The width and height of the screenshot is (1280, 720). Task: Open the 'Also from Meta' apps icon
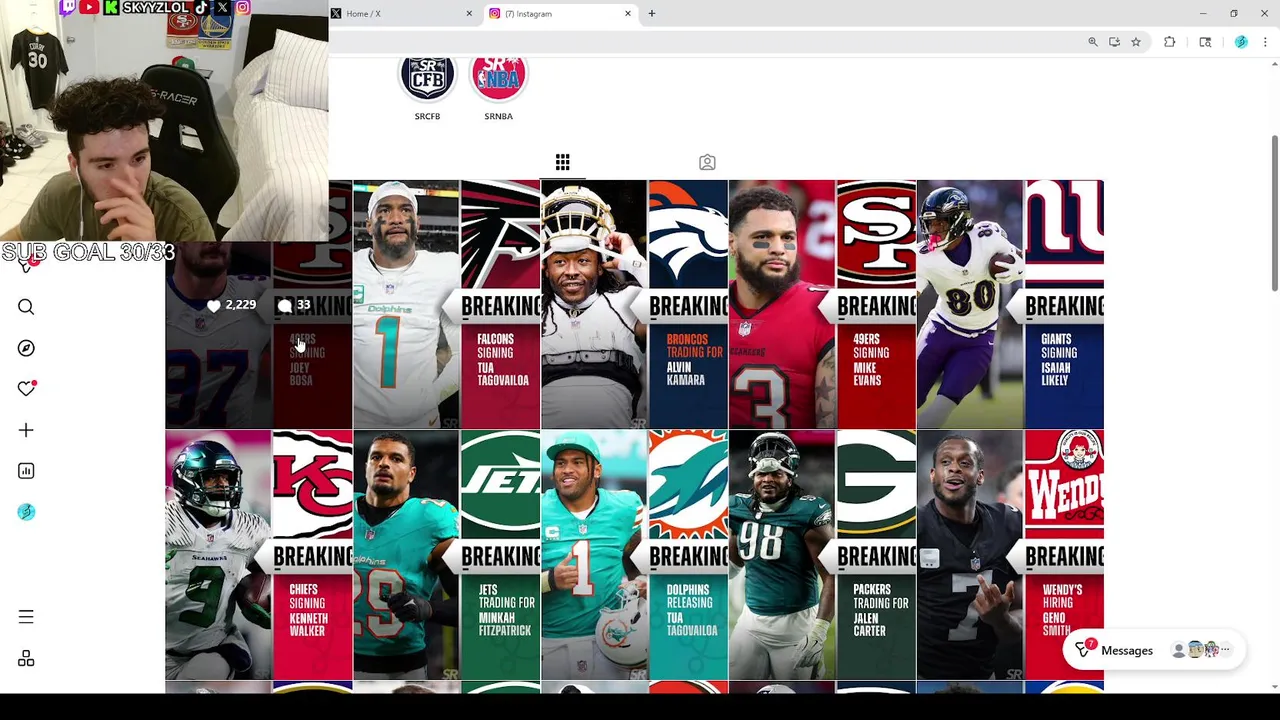click(x=26, y=659)
